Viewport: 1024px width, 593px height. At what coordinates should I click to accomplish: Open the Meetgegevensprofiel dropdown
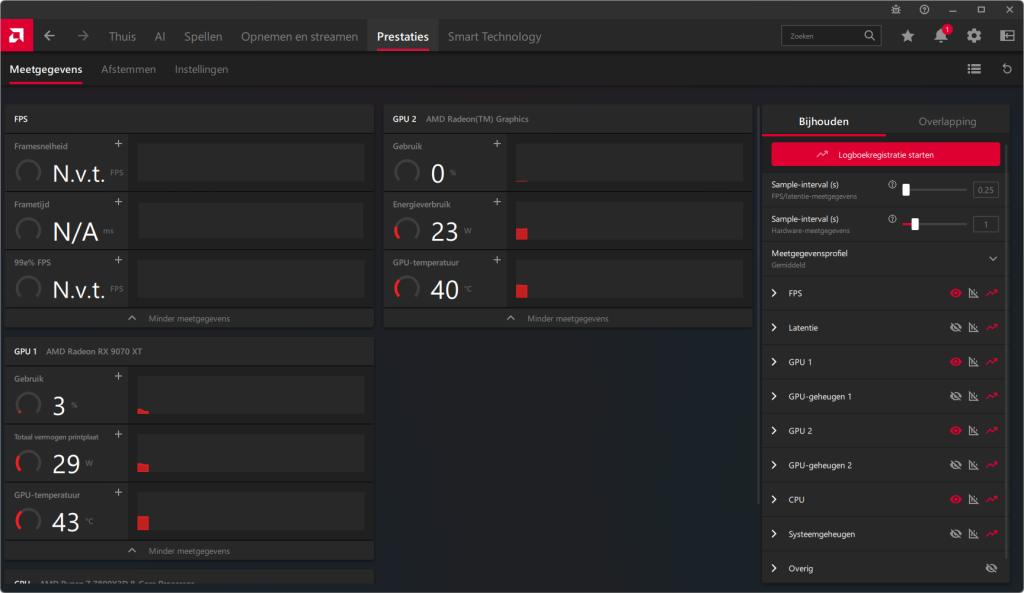tap(992, 258)
